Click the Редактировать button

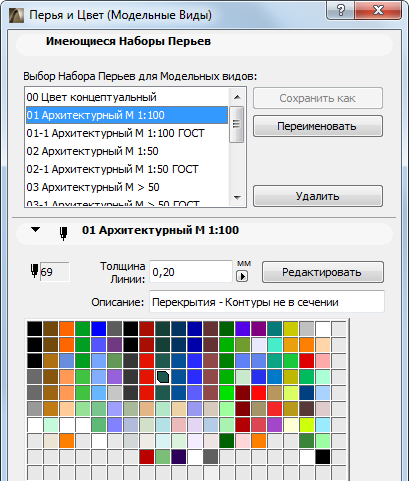[x=323, y=272]
